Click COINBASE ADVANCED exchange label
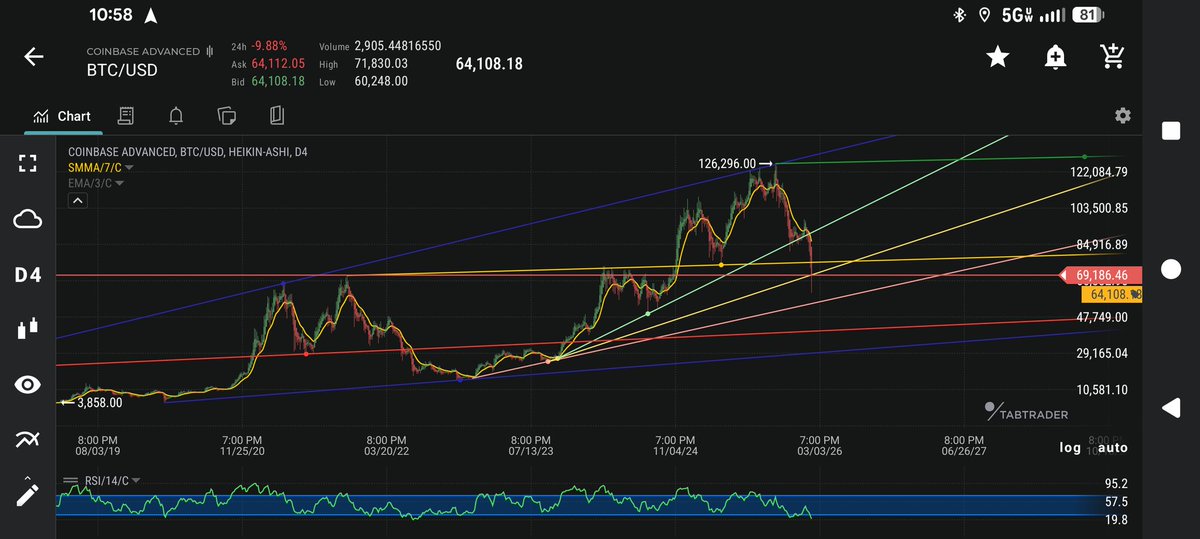Screen dimensions: 1200x539 coord(143,50)
